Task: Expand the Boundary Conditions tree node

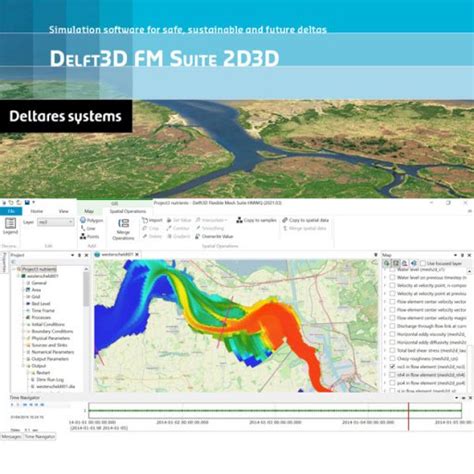Action: click(x=23, y=331)
